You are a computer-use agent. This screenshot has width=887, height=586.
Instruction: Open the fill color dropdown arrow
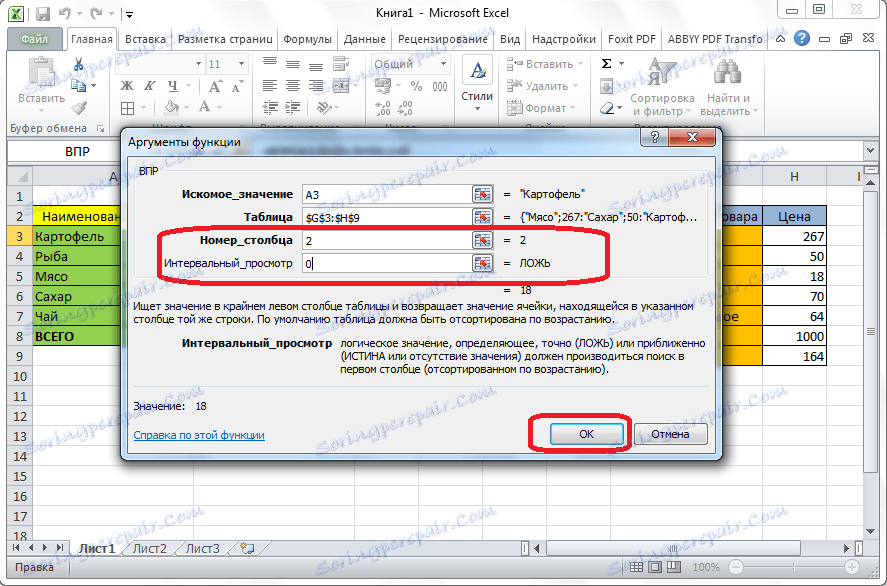(185, 106)
